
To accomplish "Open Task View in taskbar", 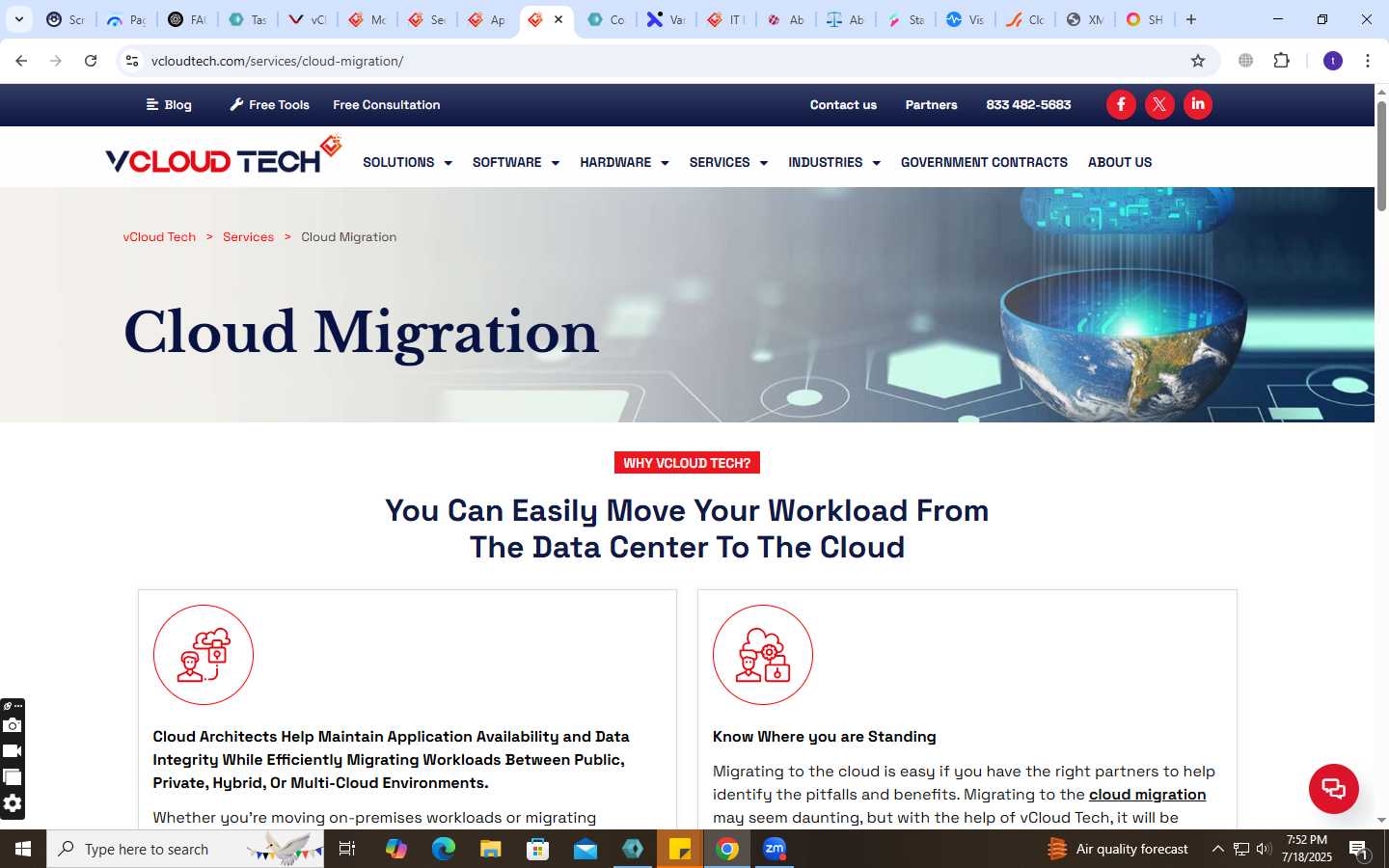I will click(347, 849).
